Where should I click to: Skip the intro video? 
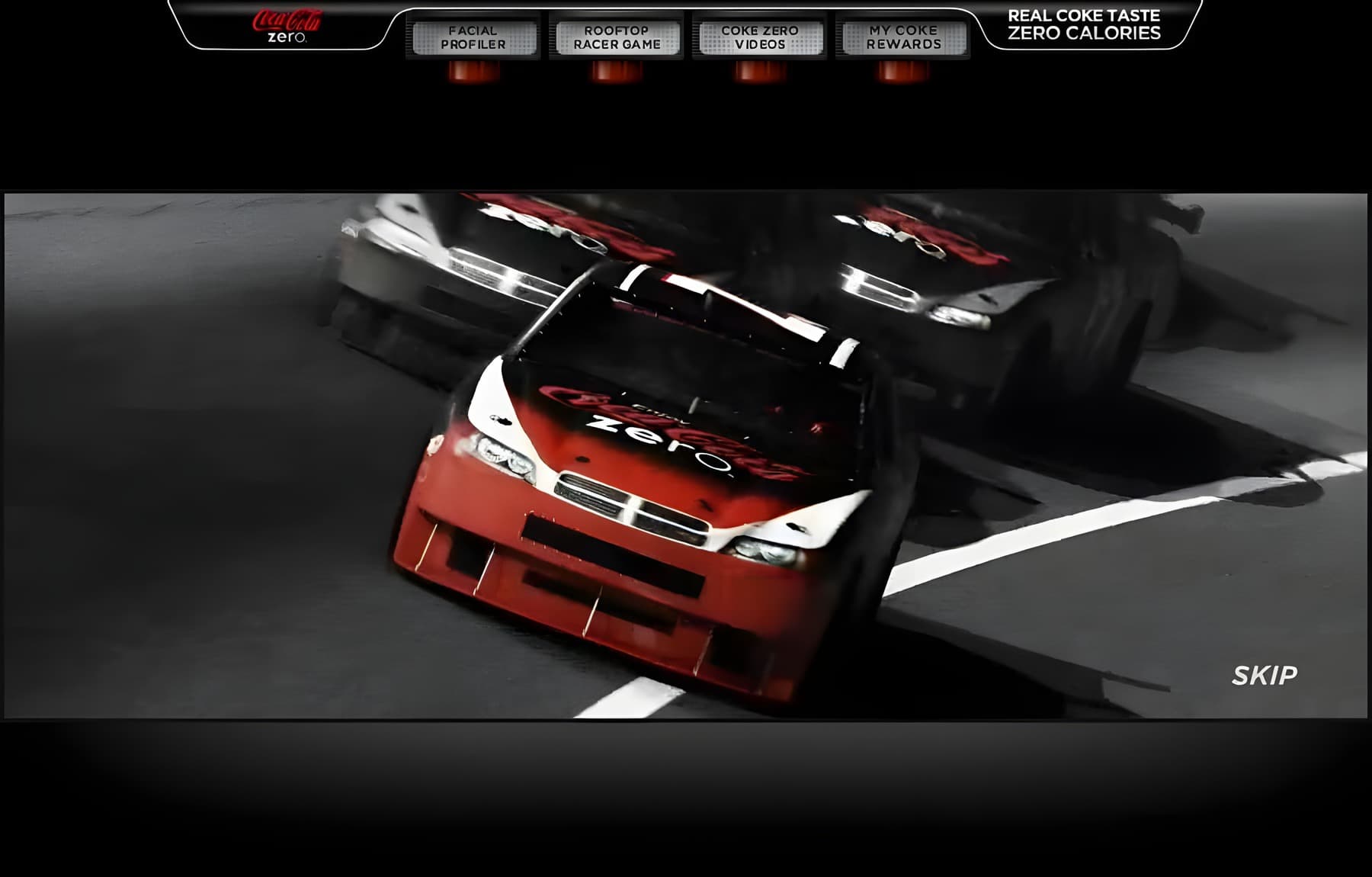[x=1265, y=676]
